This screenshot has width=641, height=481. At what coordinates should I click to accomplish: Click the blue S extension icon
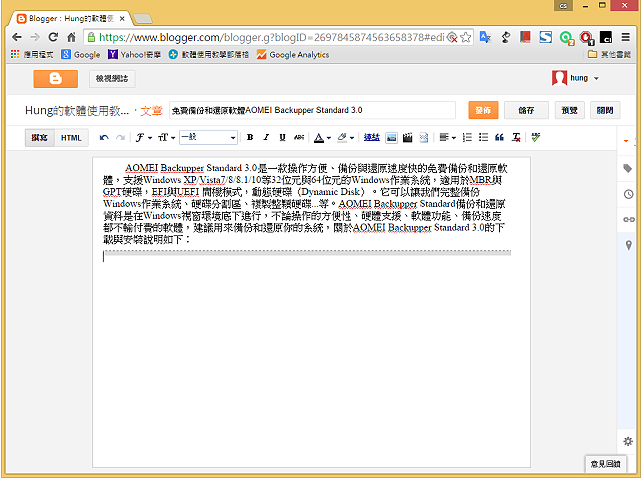[545, 37]
